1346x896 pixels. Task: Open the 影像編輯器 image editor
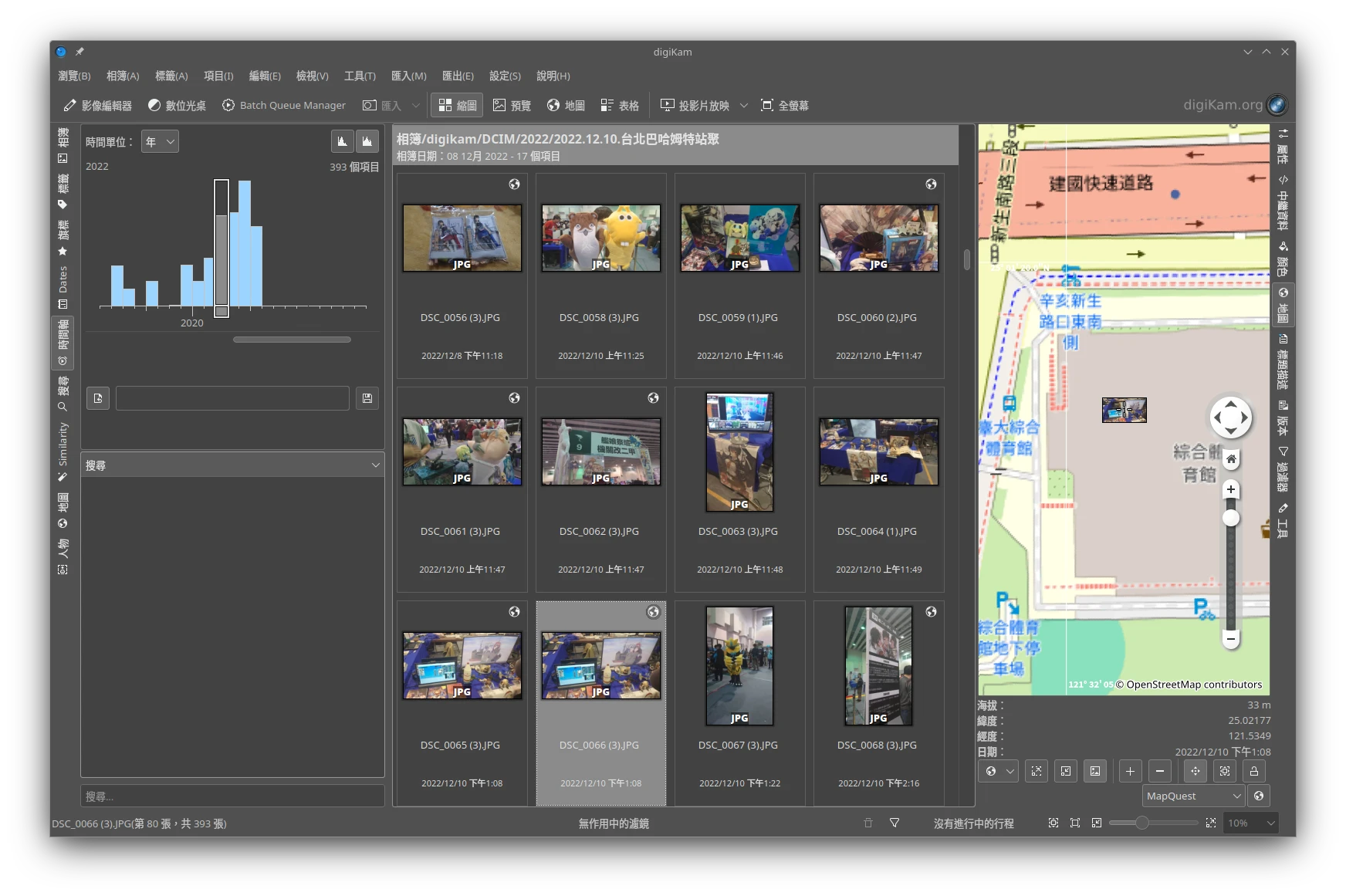pos(98,106)
